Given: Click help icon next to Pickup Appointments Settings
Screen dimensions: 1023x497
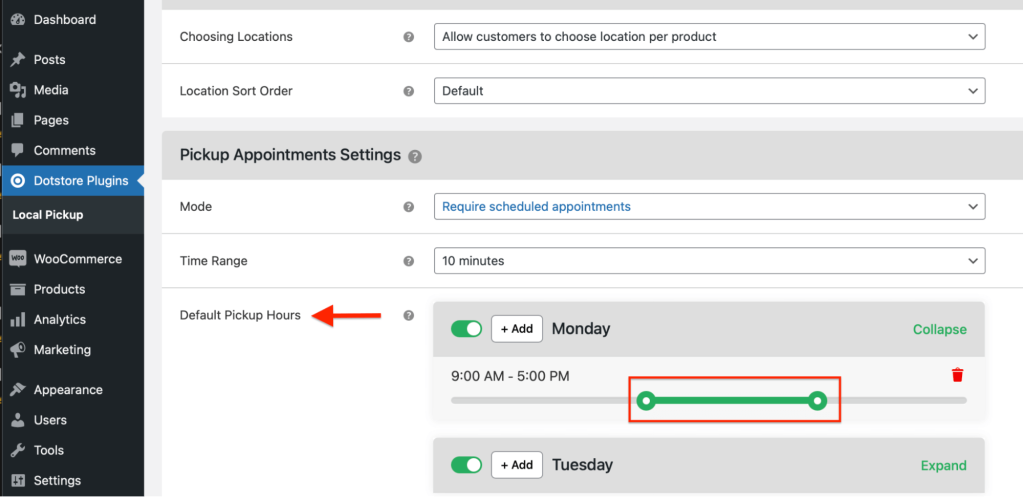Looking at the screenshot, I should pos(415,156).
